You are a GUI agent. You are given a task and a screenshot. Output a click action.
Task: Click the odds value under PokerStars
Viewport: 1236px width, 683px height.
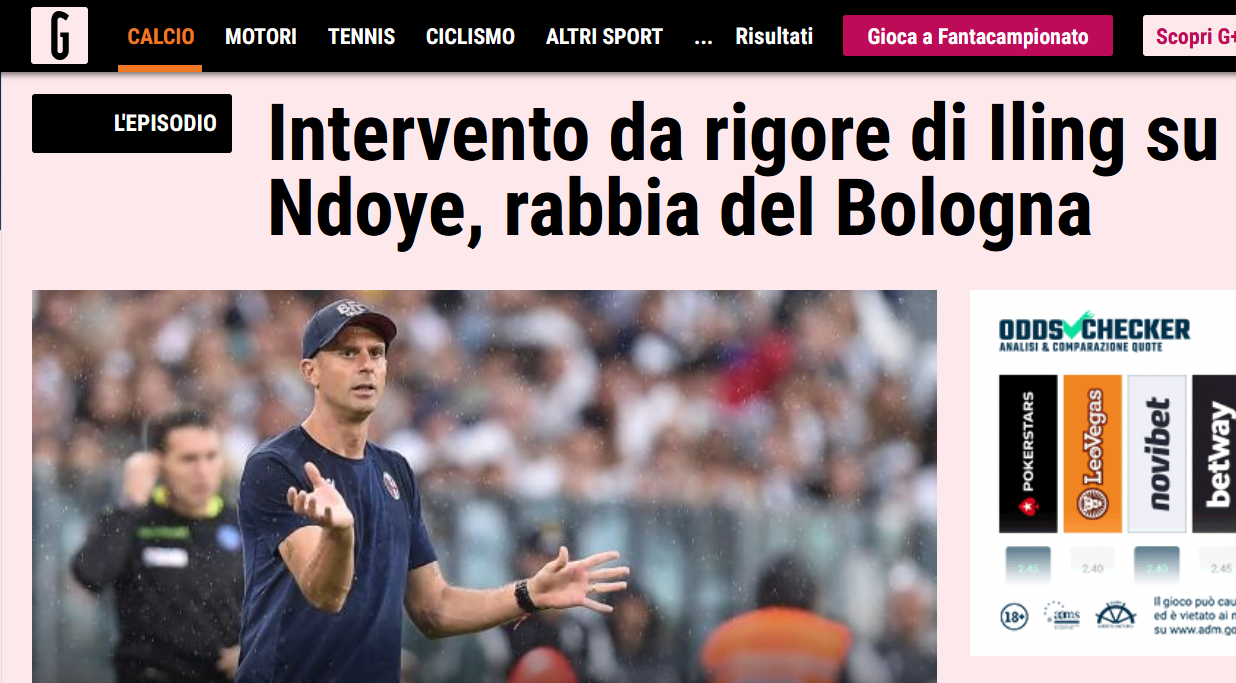pos(1028,567)
